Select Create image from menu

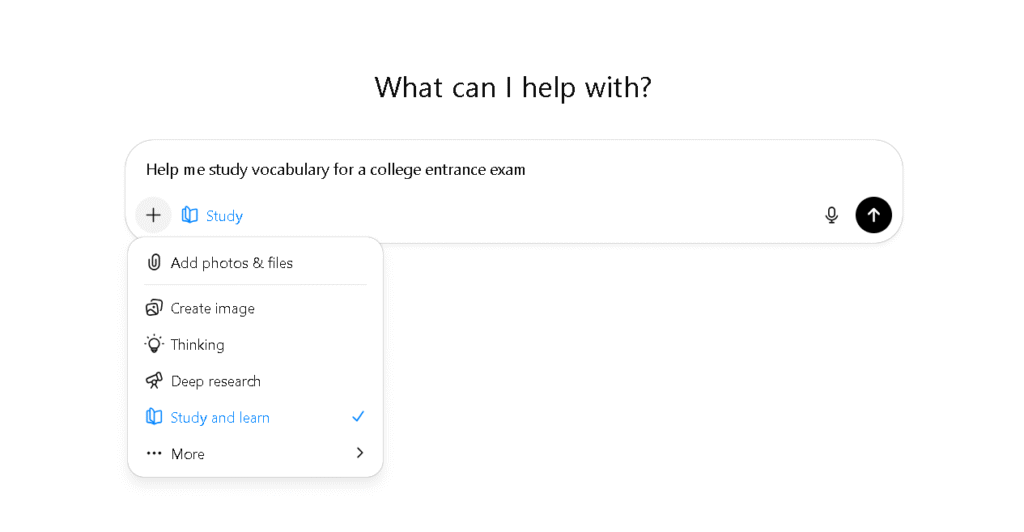(212, 308)
